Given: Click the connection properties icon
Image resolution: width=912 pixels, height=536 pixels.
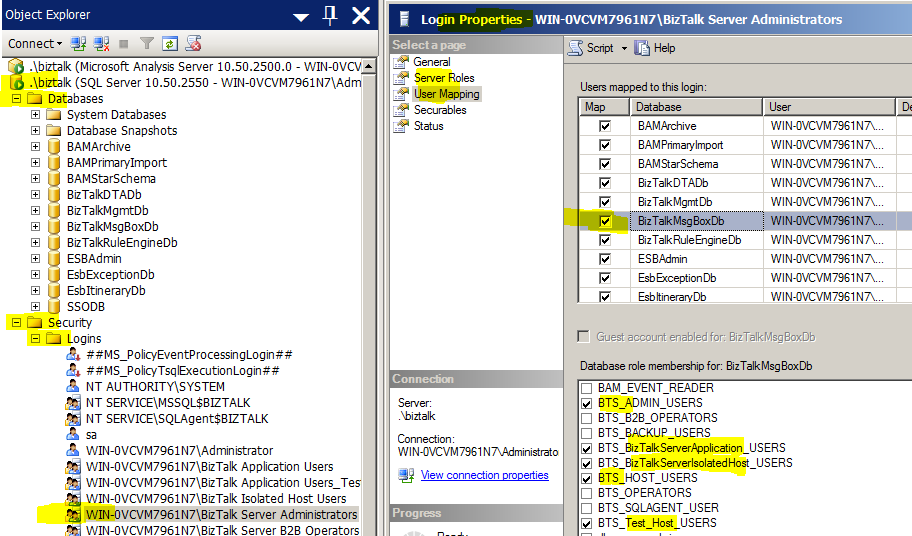Looking at the screenshot, I should [406, 475].
